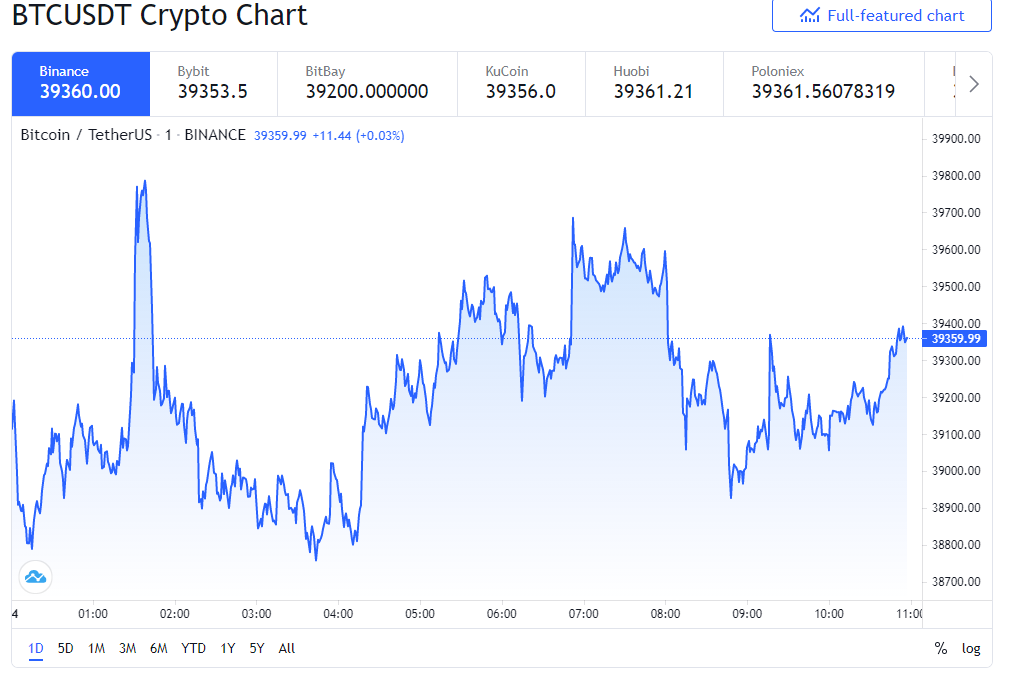1017x683 pixels.
Task: Switch the chart range to 5D
Action: point(66,648)
